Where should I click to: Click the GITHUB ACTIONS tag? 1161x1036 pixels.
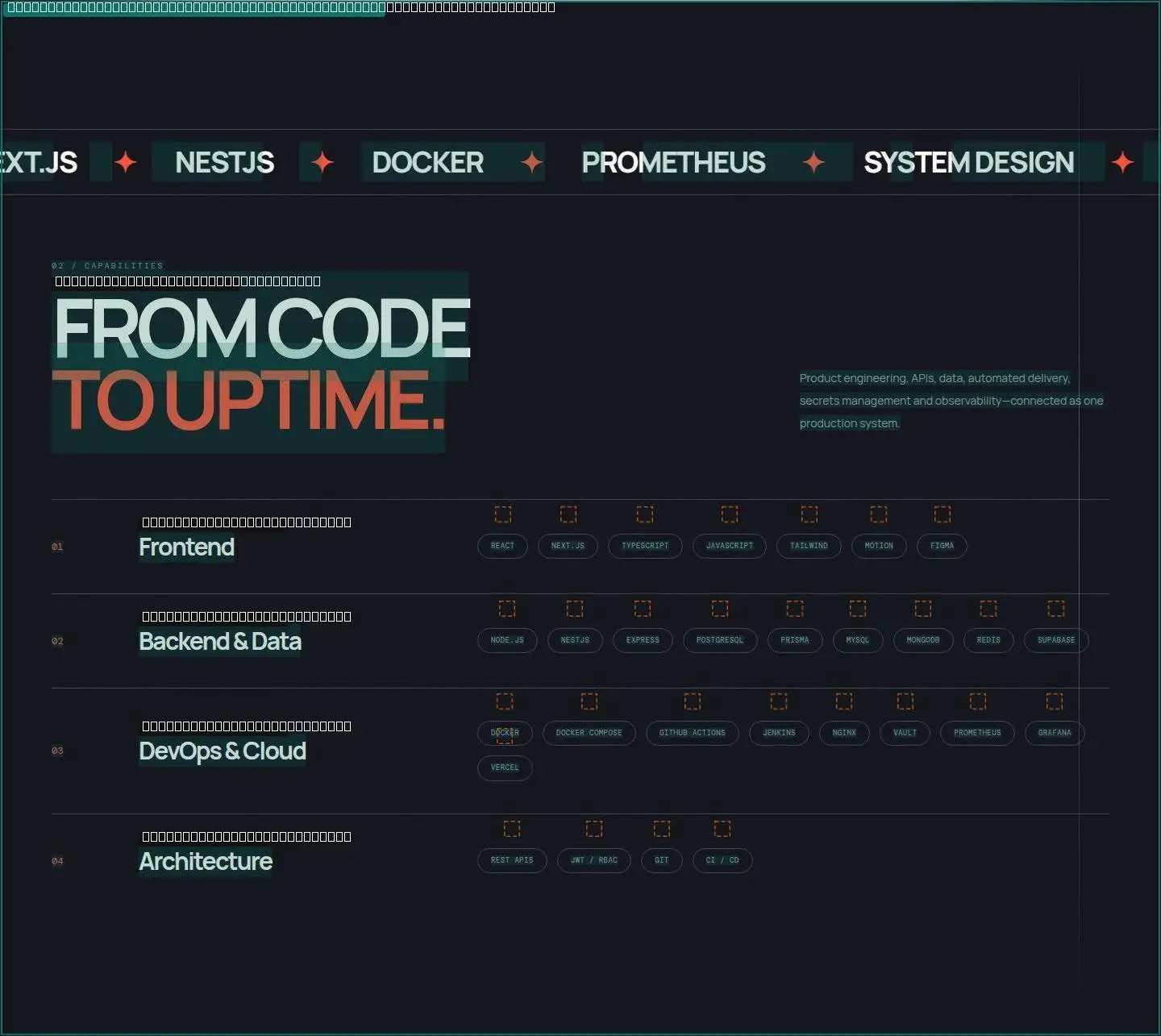point(693,733)
